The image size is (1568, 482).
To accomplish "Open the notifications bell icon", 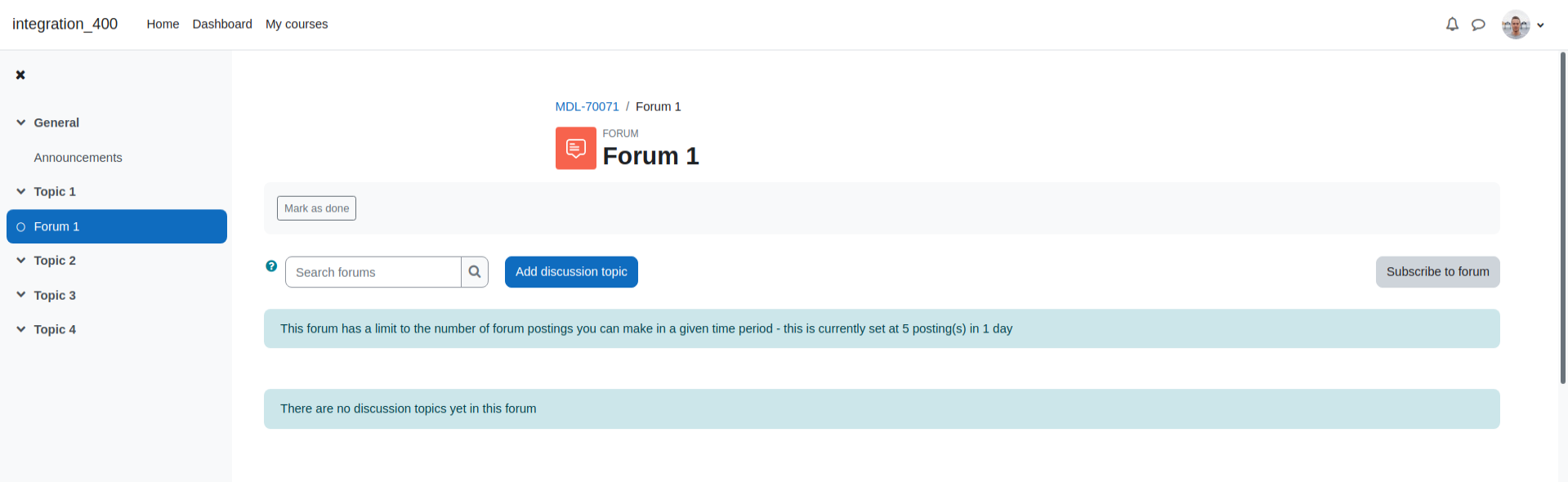I will pyautogui.click(x=1452, y=25).
